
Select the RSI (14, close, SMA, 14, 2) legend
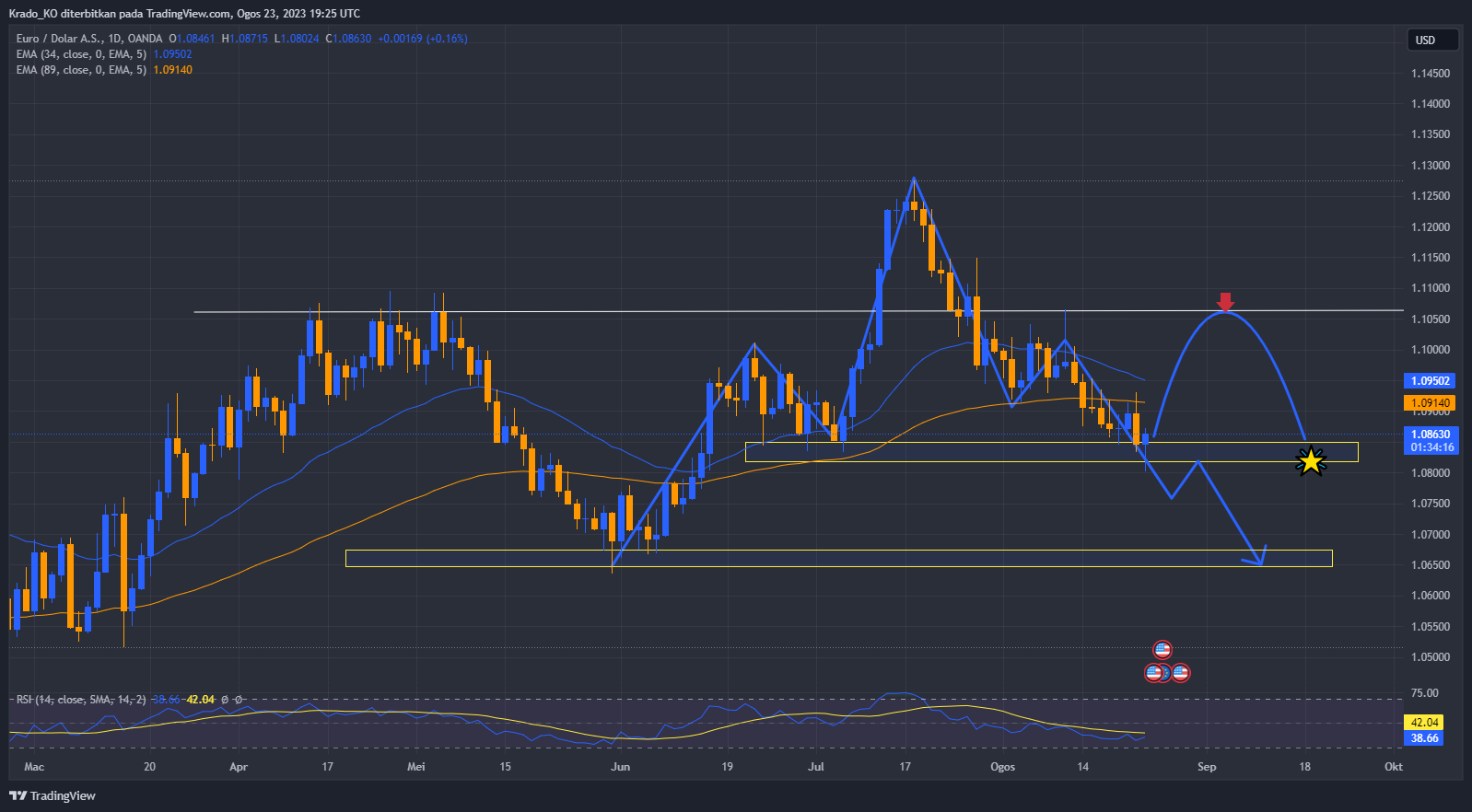pyautogui.click(x=81, y=700)
